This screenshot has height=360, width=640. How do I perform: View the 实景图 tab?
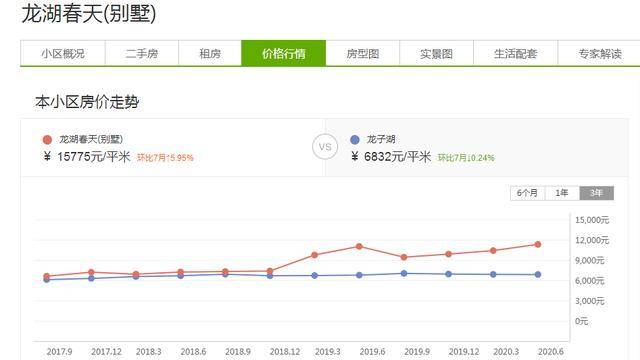436,53
